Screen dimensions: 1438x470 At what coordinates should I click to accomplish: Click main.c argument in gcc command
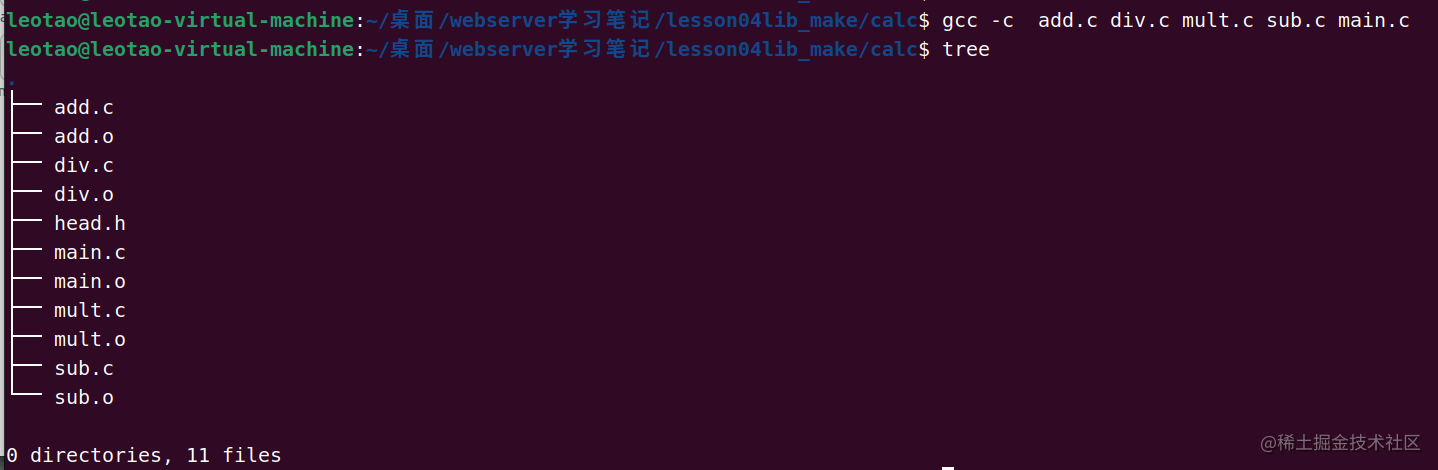pyautogui.click(x=1374, y=20)
